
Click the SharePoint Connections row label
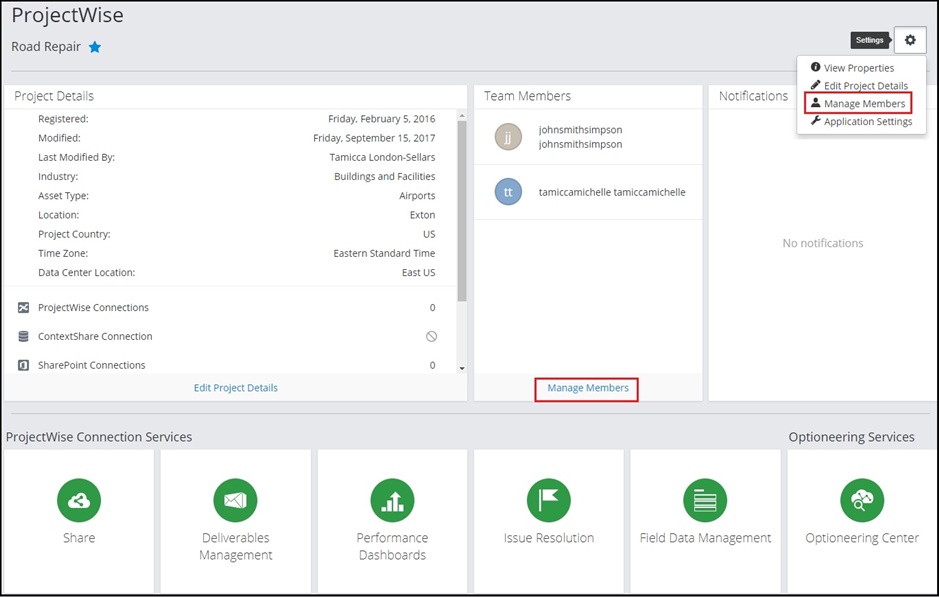pos(92,365)
